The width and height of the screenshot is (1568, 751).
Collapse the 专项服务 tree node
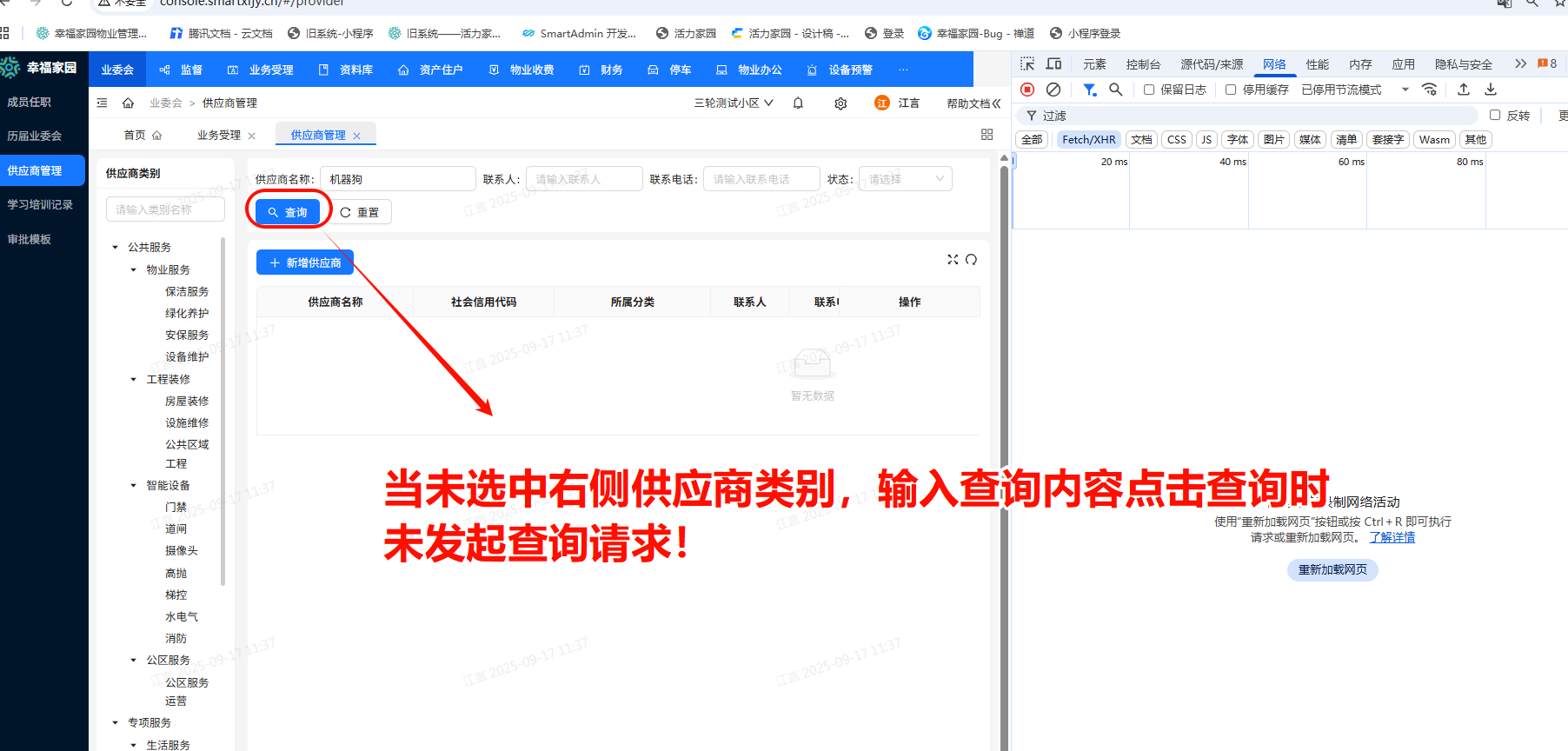point(116,723)
